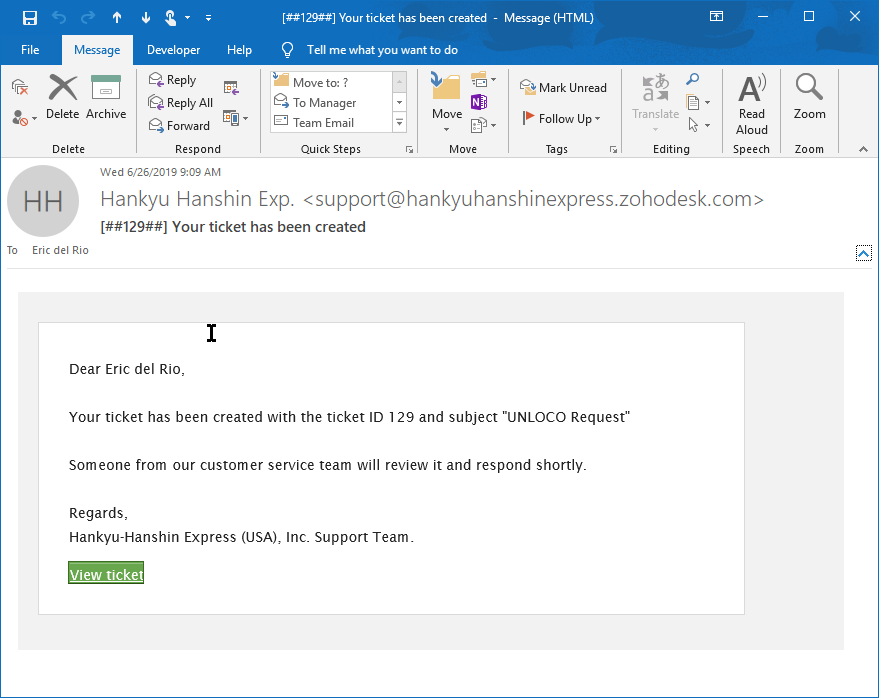Click the Ignore conversation icon
Screen dimensions: 879x698
pos(20,87)
